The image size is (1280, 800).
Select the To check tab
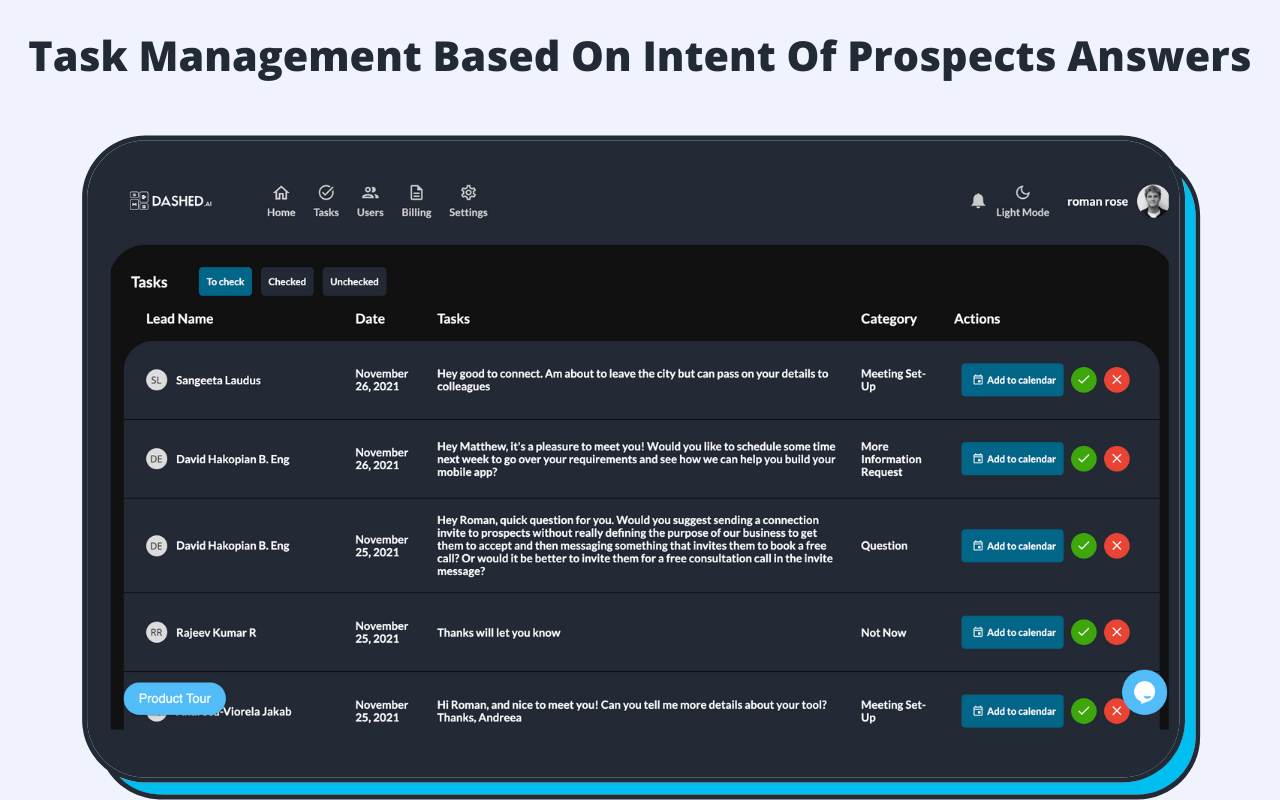(x=225, y=282)
